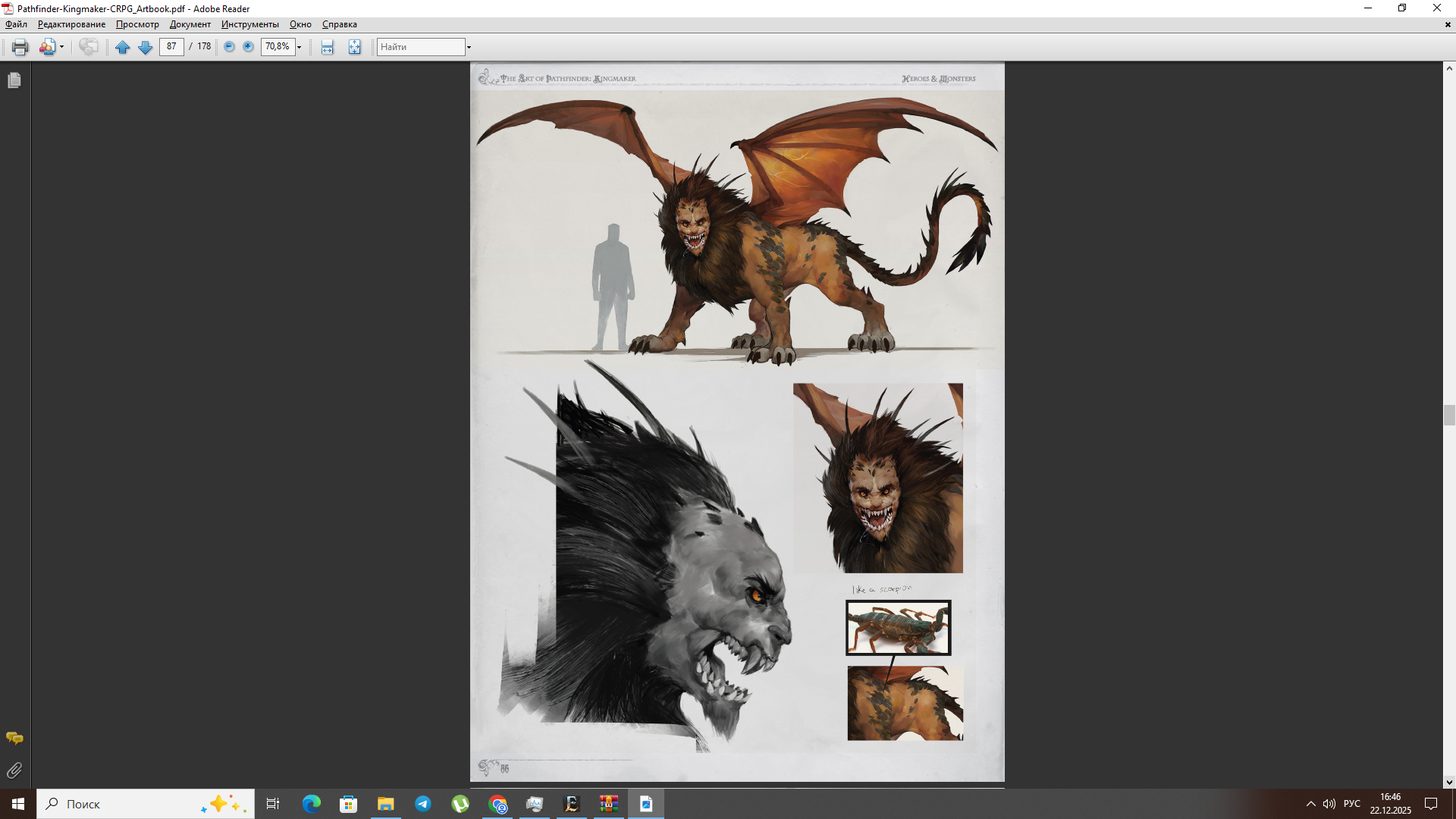The height and width of the screenshot is (819, 1456).
Task: Expand the Найти search options dropdown
Action: pos(469,47)
